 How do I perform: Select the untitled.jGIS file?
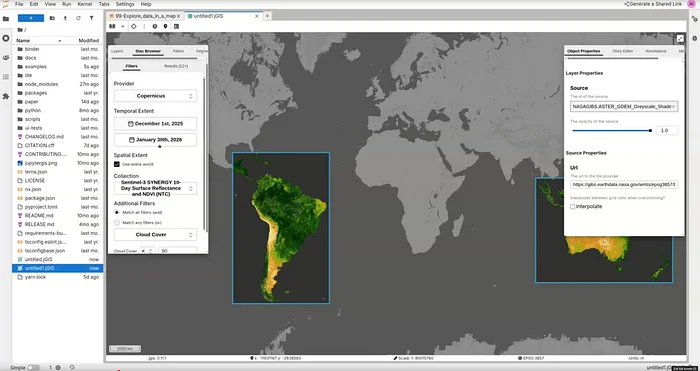[58, 259]
